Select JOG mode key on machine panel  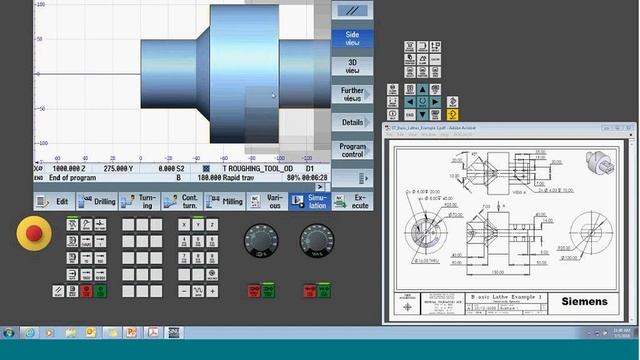72,224
